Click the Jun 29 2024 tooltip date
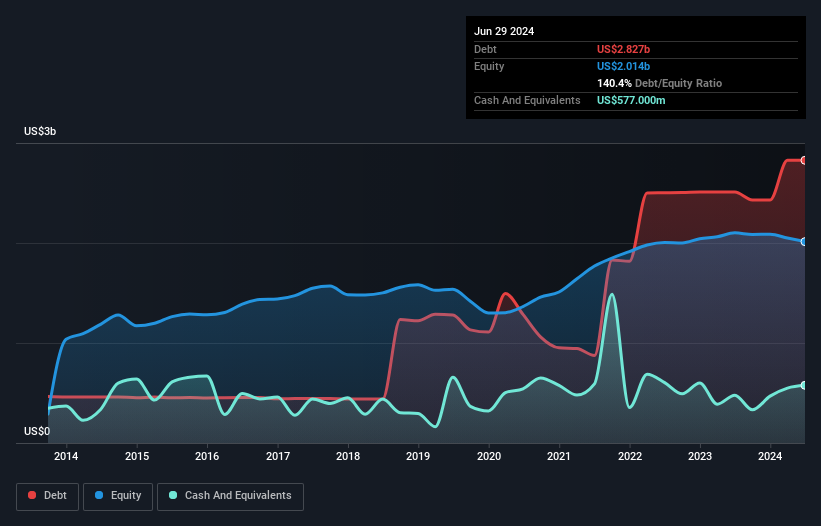Screen dimensions: 821x526 (504, 31)
